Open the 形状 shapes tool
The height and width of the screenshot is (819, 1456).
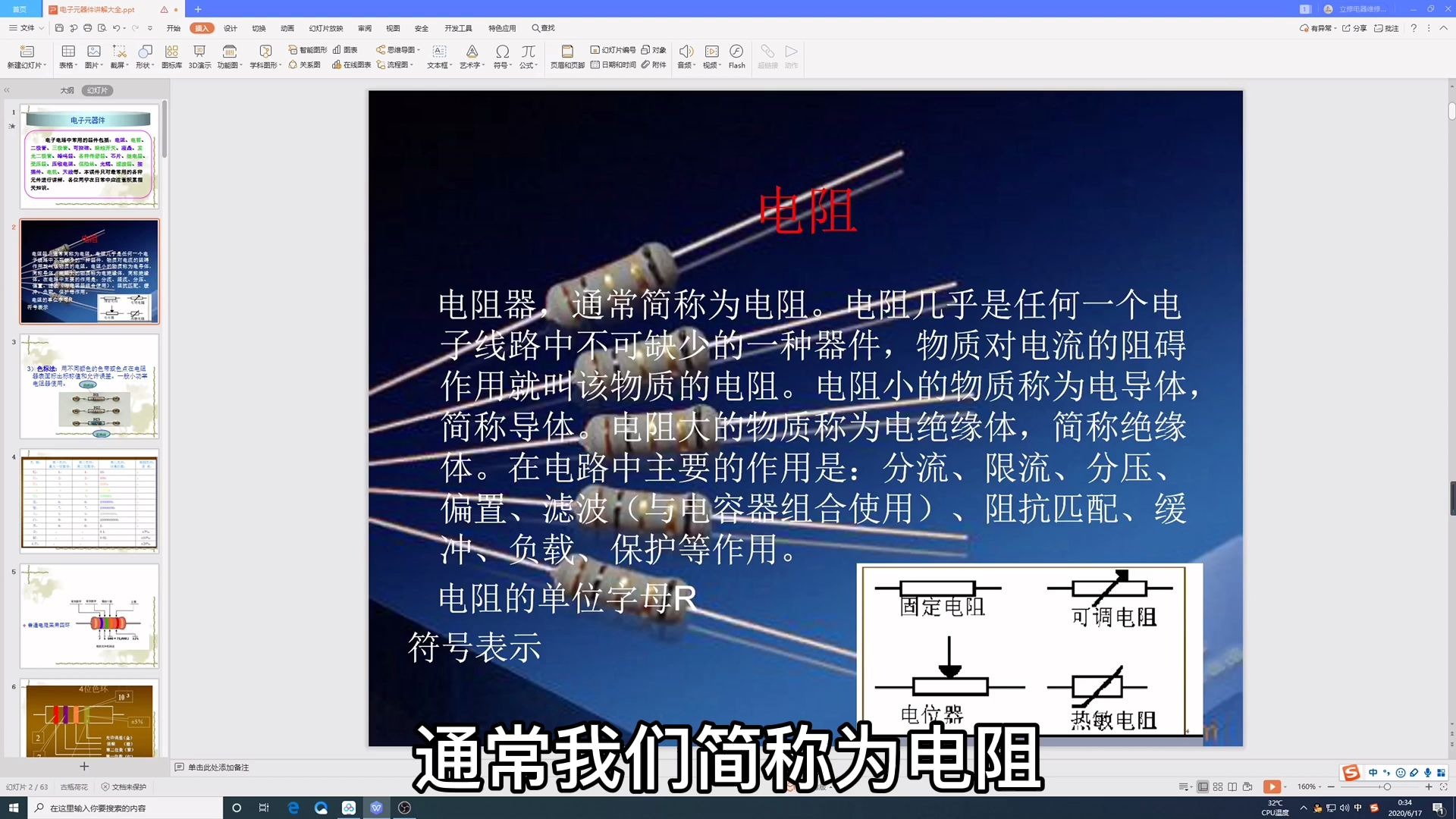click(145, 56)
